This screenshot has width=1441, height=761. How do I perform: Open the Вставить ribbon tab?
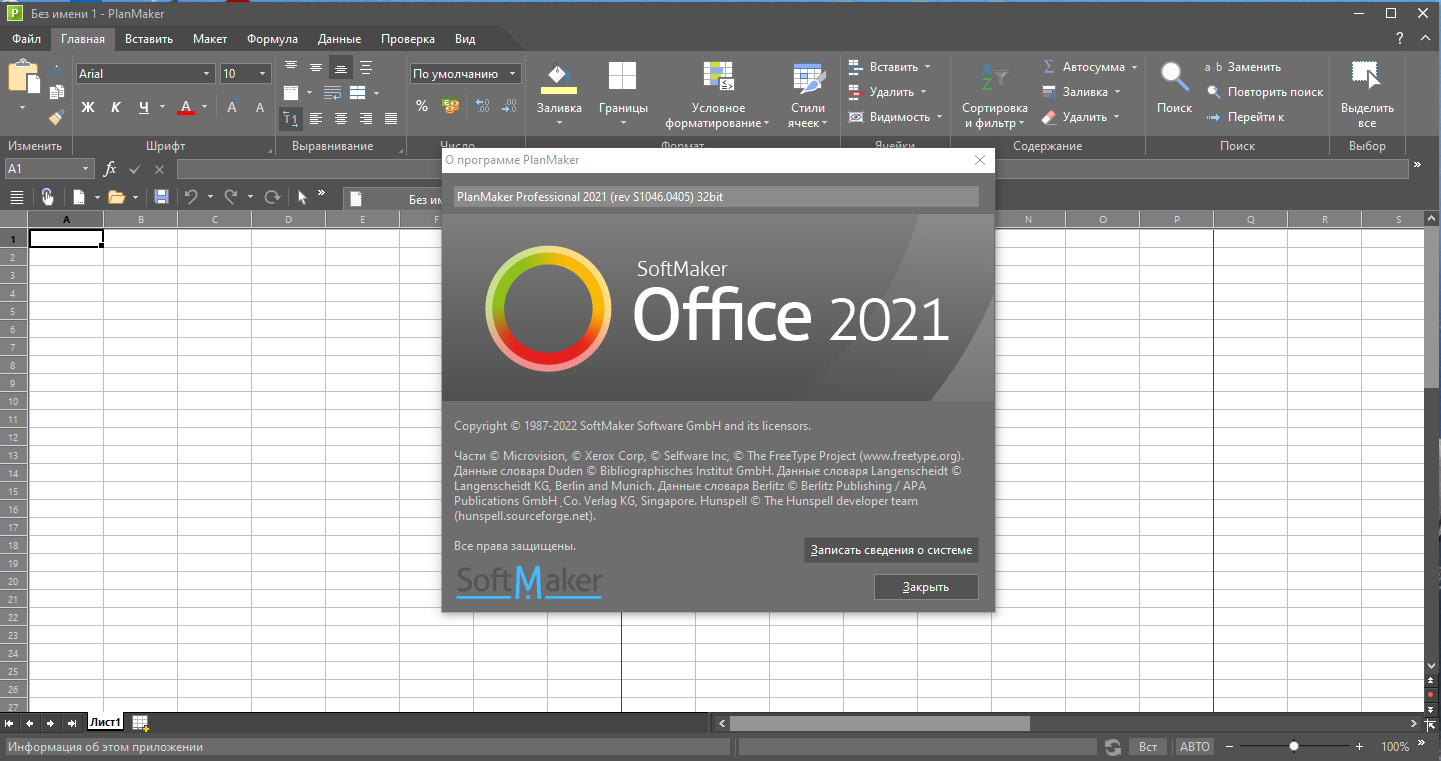click(149, 39)
